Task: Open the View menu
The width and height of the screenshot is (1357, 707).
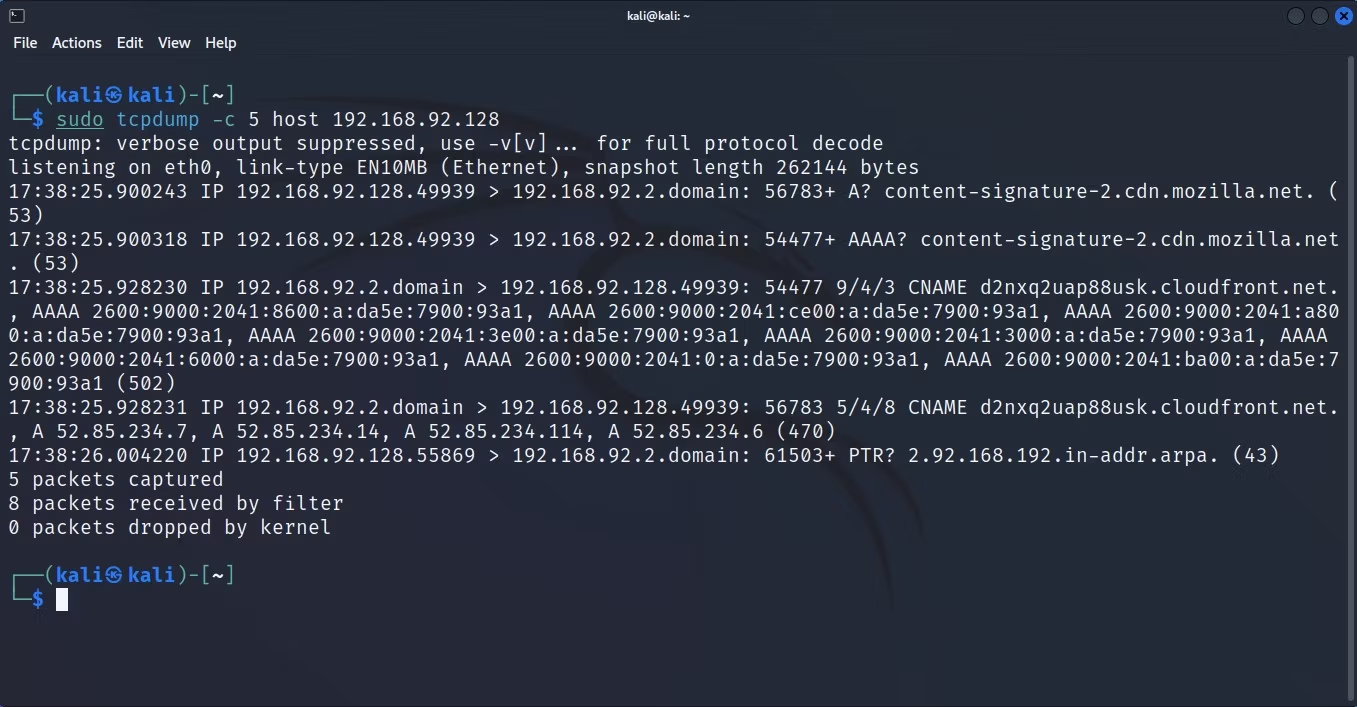Action: [174, 43]
